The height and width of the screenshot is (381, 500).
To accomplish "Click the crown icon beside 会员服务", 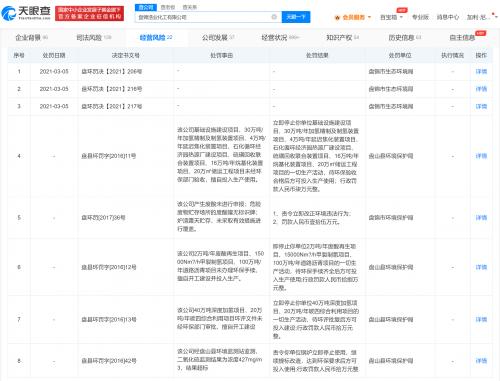I will 337,17.
